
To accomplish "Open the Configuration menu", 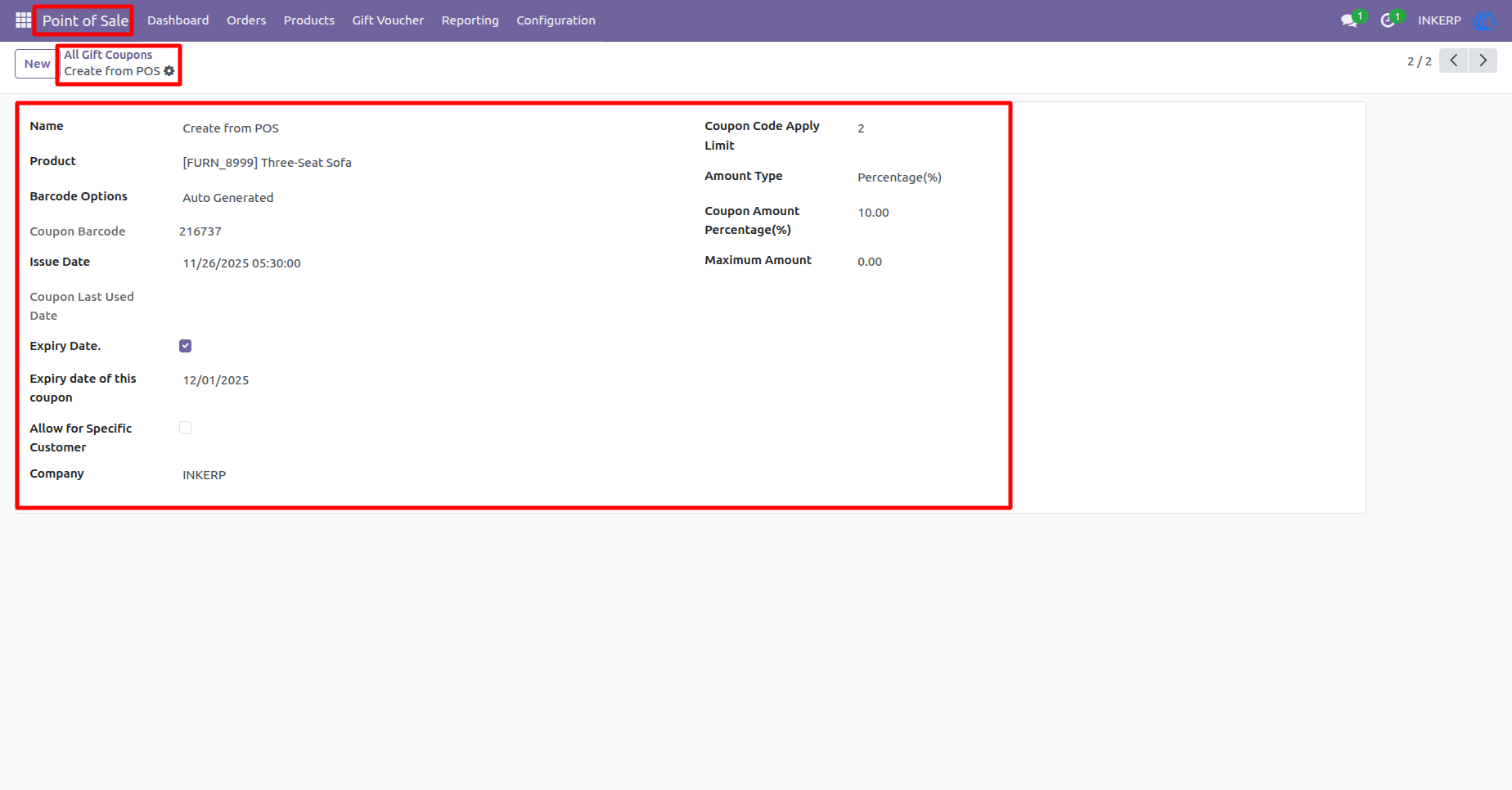I will coord(556,20).
